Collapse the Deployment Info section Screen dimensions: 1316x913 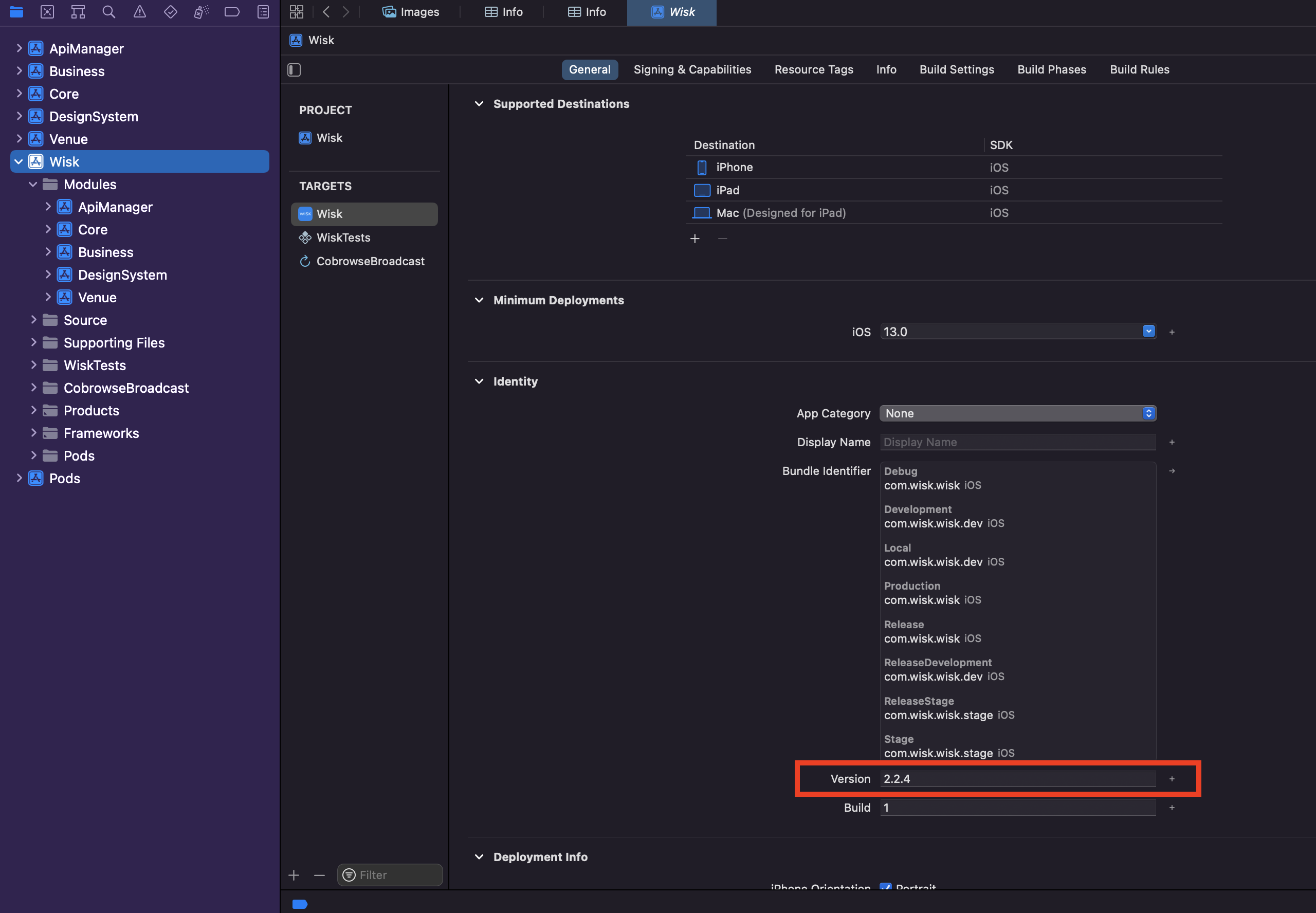[479, 857]
